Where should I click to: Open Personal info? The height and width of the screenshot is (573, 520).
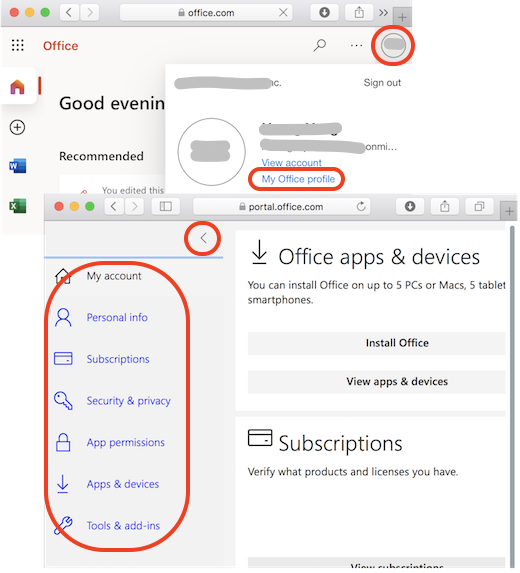point(117,317)
